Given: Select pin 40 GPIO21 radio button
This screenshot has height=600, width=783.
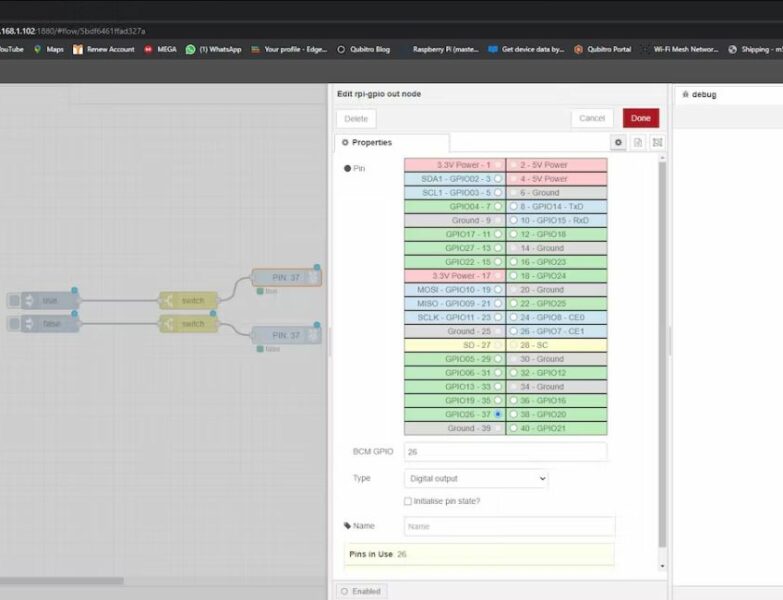Looking at the screenshot, I should click(513, 428).
